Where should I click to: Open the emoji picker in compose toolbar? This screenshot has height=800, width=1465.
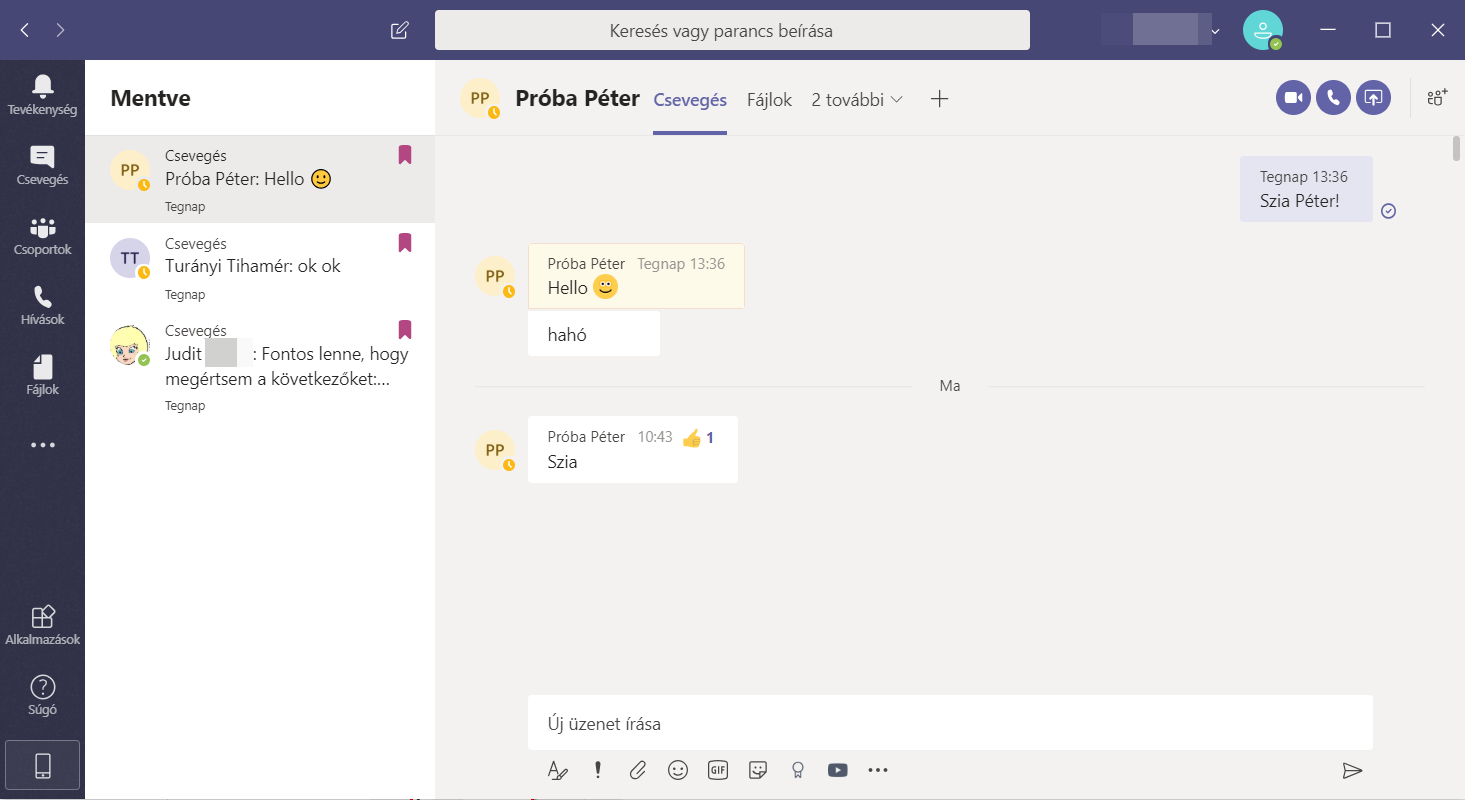(678, 770)
